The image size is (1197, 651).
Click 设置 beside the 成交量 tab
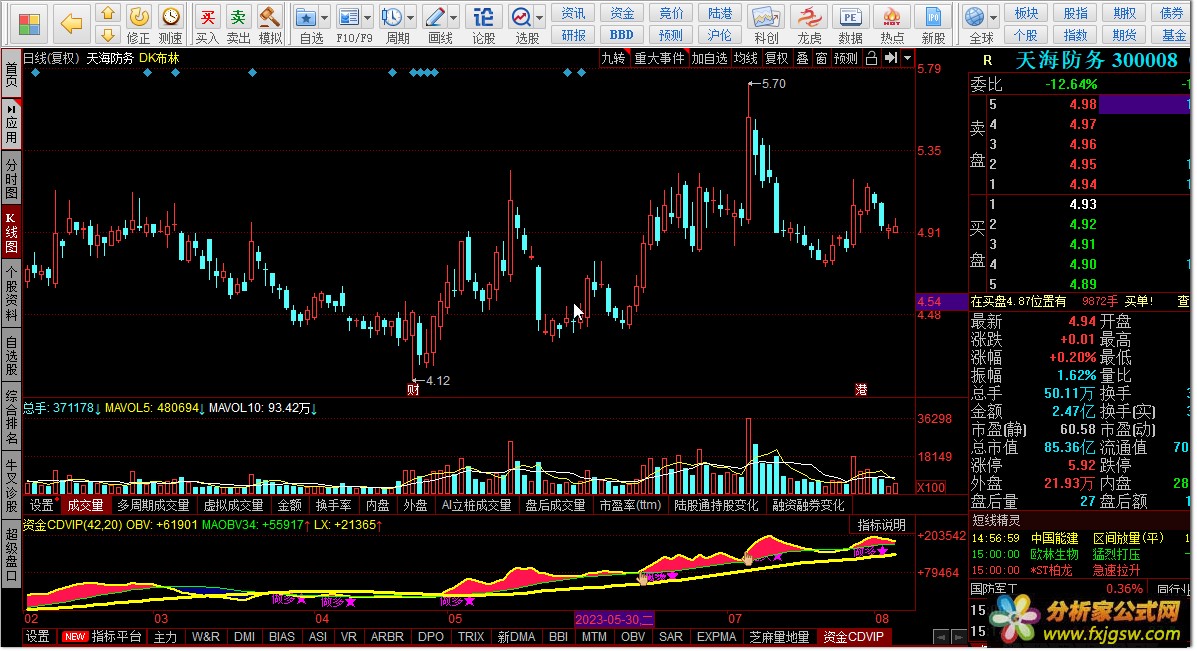(x=41, y=505)
